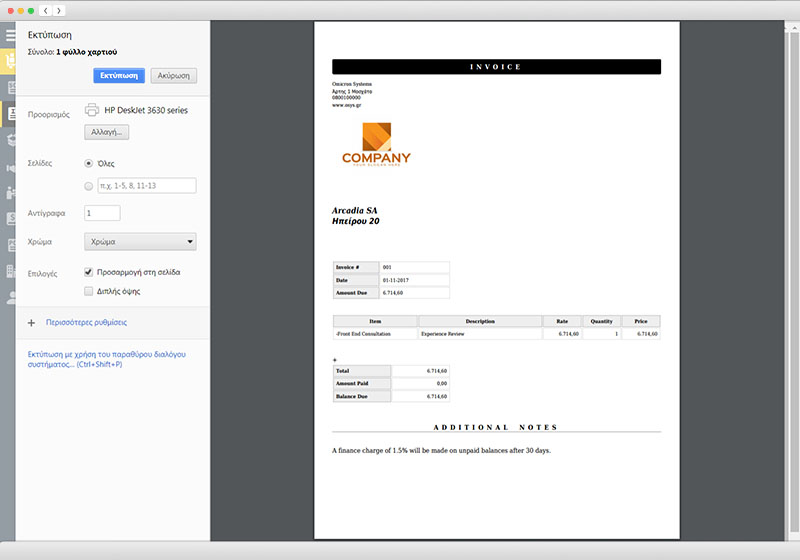
Task: Click the back arrow in the title bar
Action: point(46,10)
